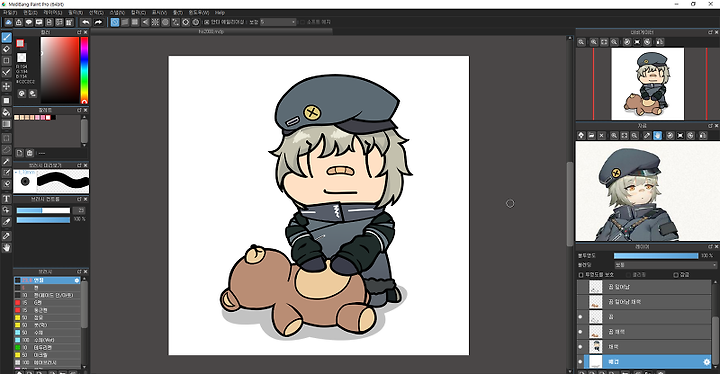Select the Gradient tool
This screenshot has width=720, height=374.
6,124
